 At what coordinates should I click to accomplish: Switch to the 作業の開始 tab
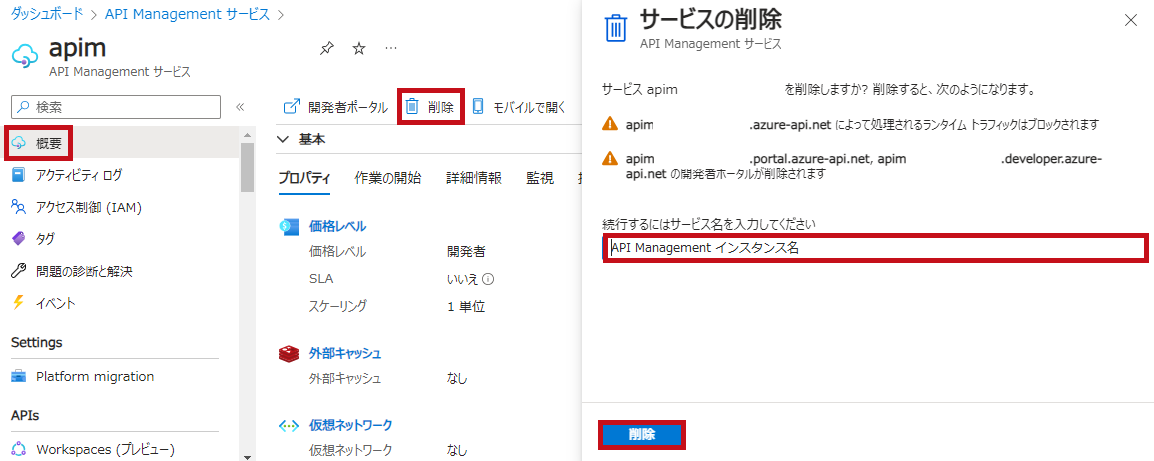coord(388,178)
